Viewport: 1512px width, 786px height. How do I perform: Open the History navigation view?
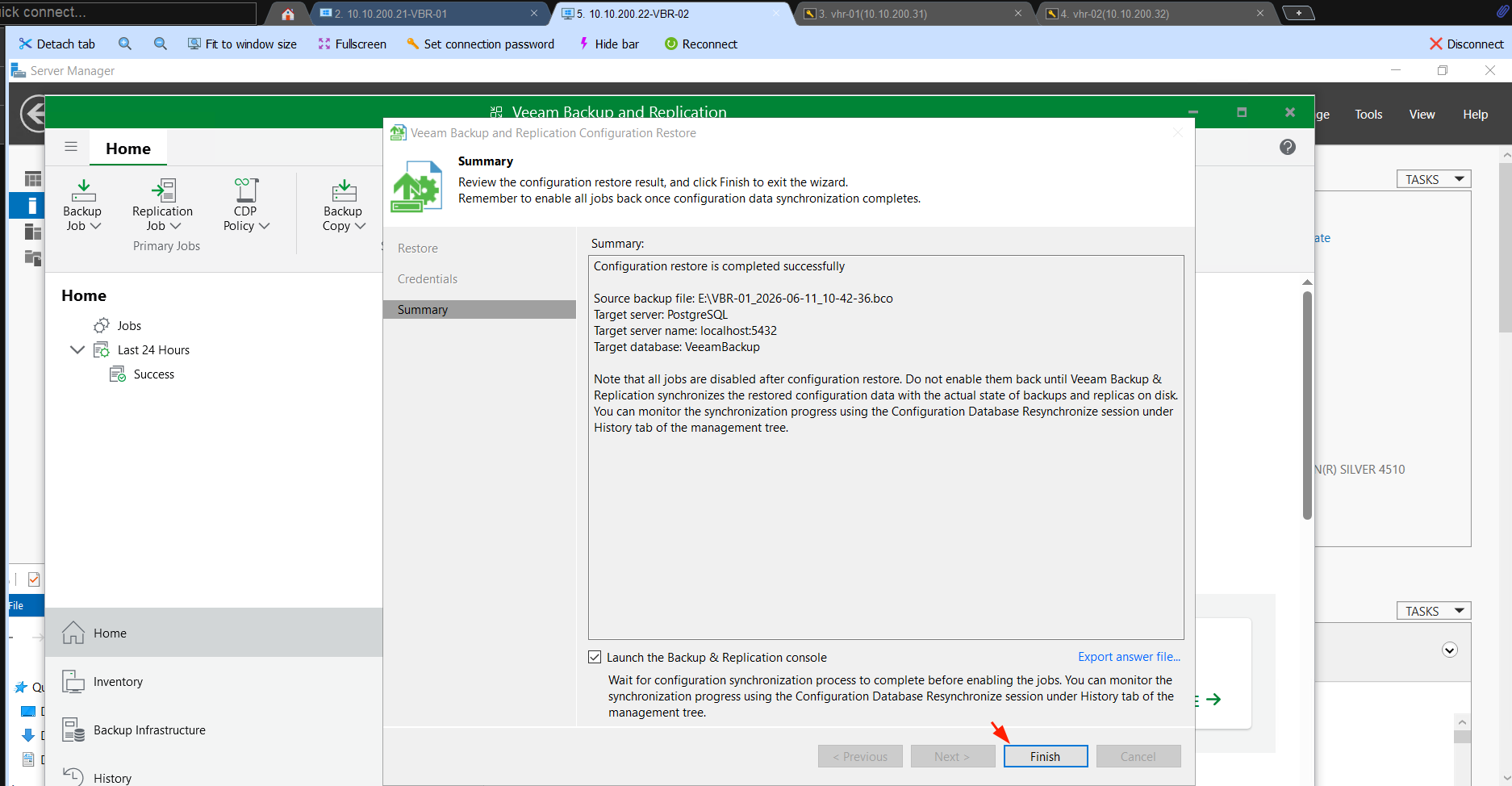pos(214,775)
